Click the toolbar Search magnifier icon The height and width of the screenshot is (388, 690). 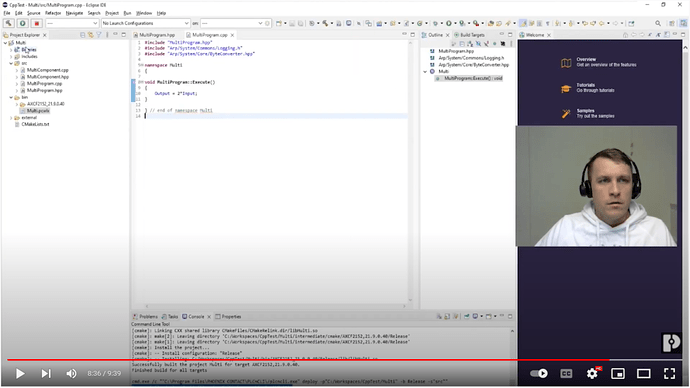tap(657, 23)
